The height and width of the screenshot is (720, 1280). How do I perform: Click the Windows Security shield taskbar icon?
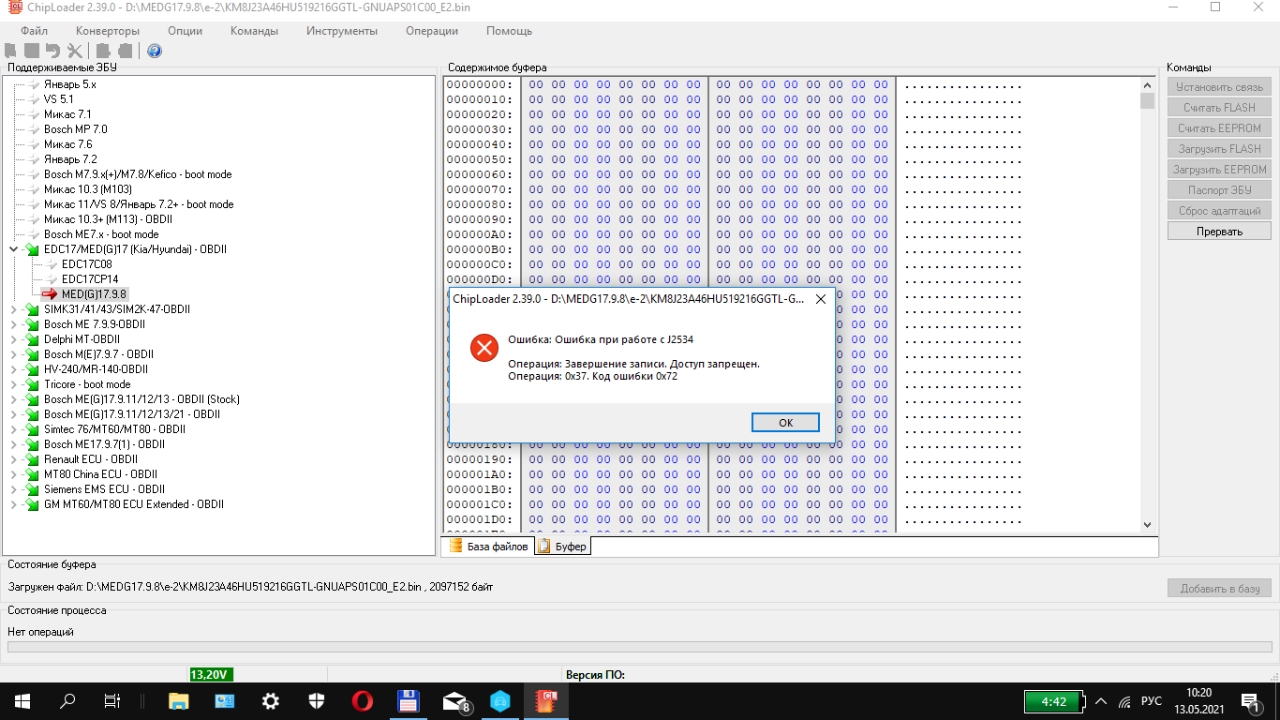point(316,701)
